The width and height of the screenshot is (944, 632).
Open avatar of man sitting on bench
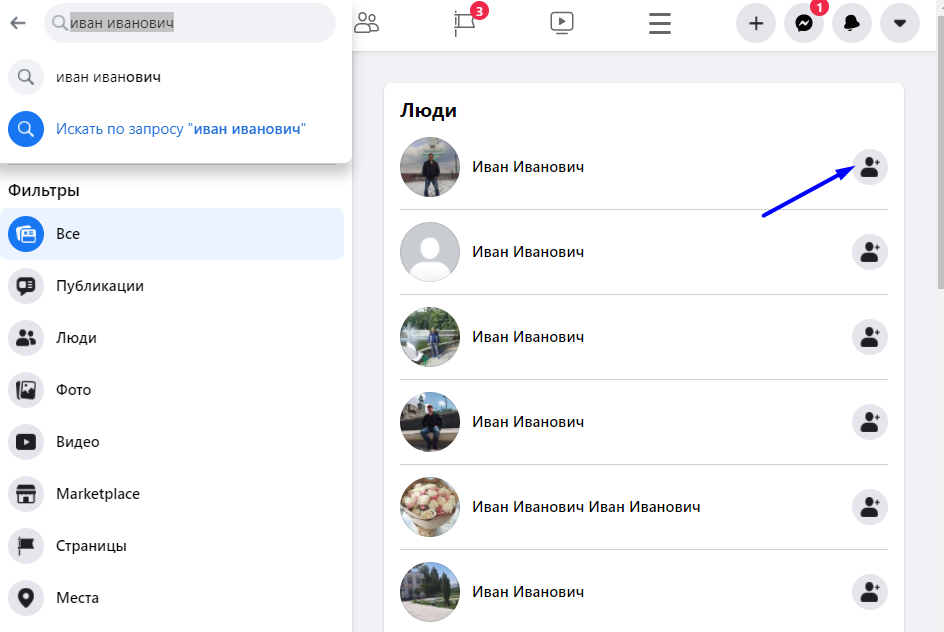pyautogui.click(x=430, y=422)
